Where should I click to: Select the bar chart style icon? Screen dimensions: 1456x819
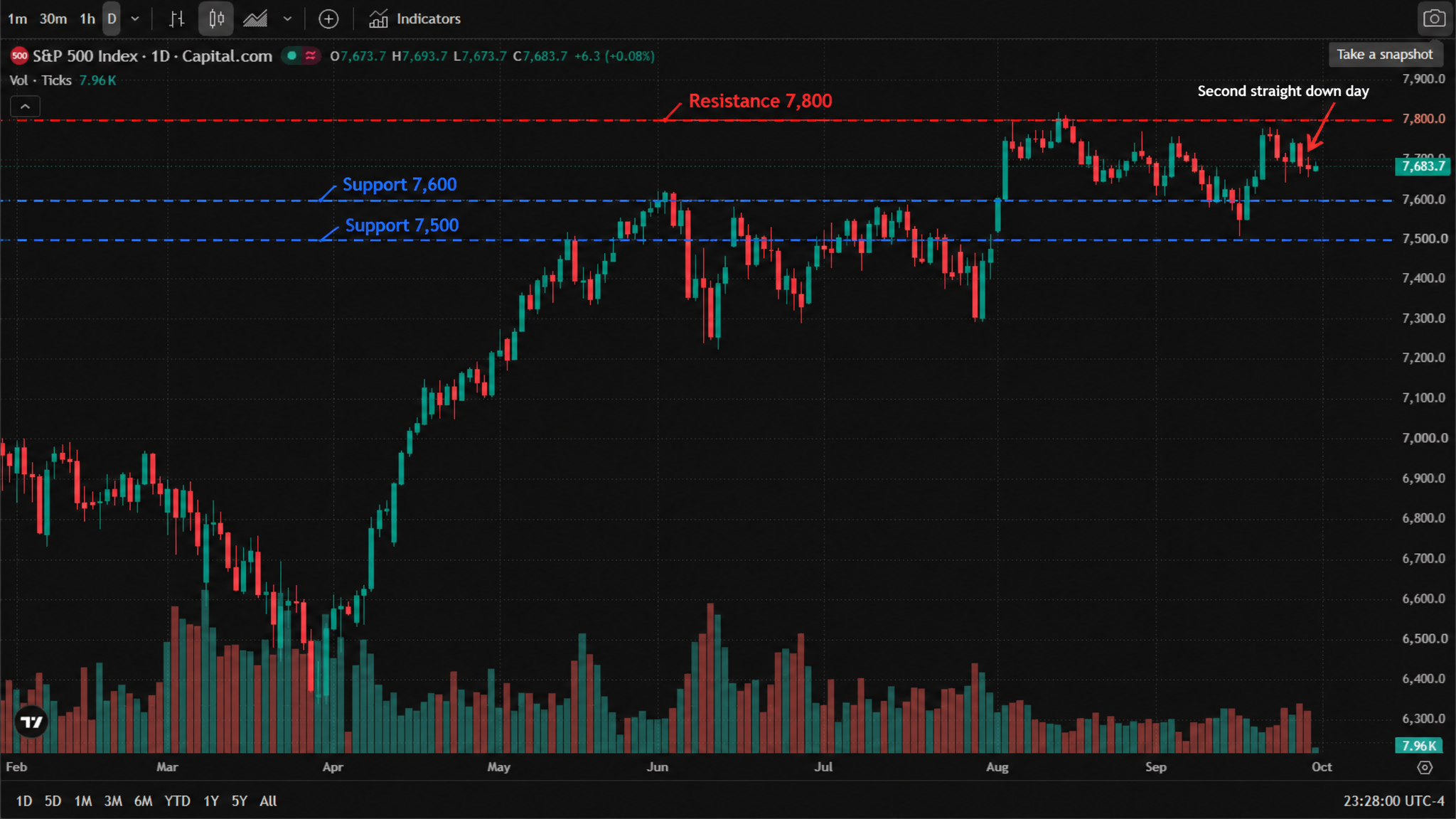[177, 19]
